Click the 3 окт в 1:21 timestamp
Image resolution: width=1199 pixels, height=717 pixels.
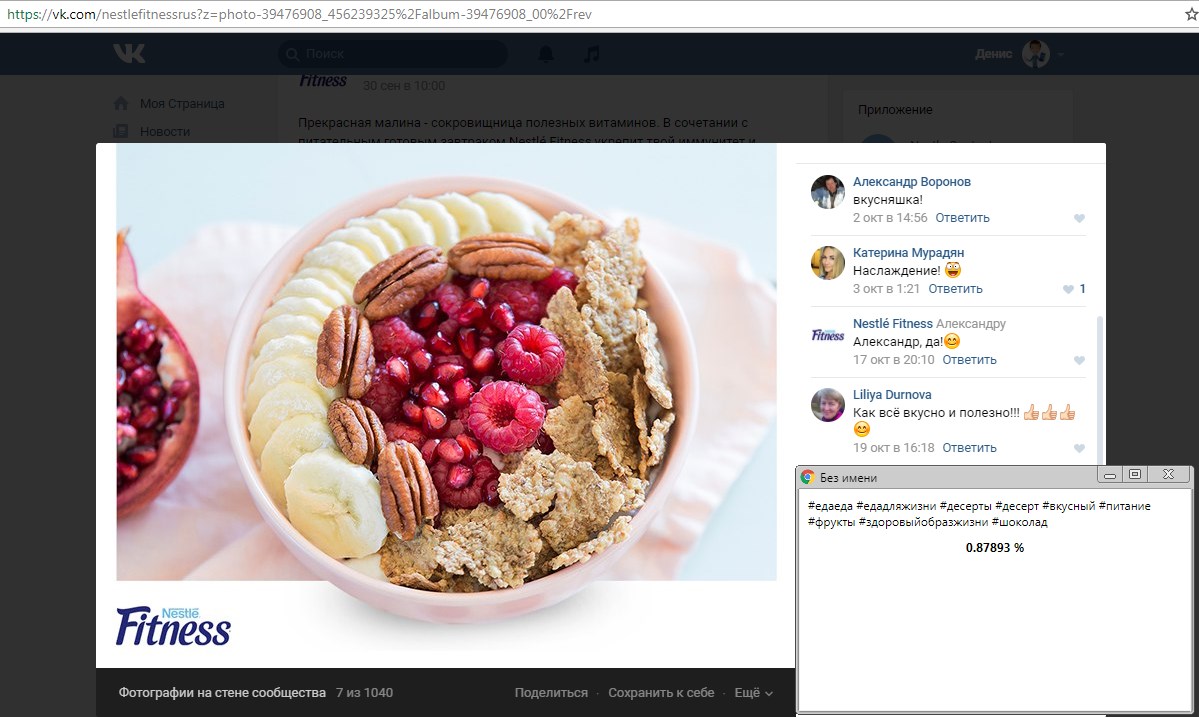click(886, 289)
